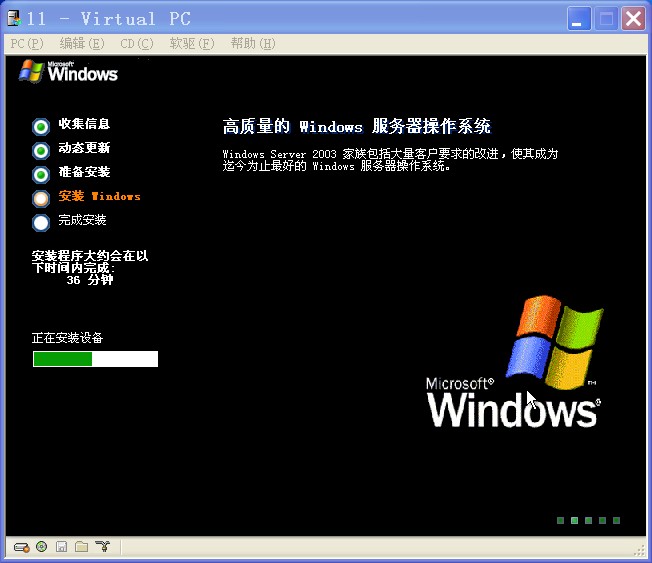Click the 正在安装设备 progress bar

coord(95,359)
